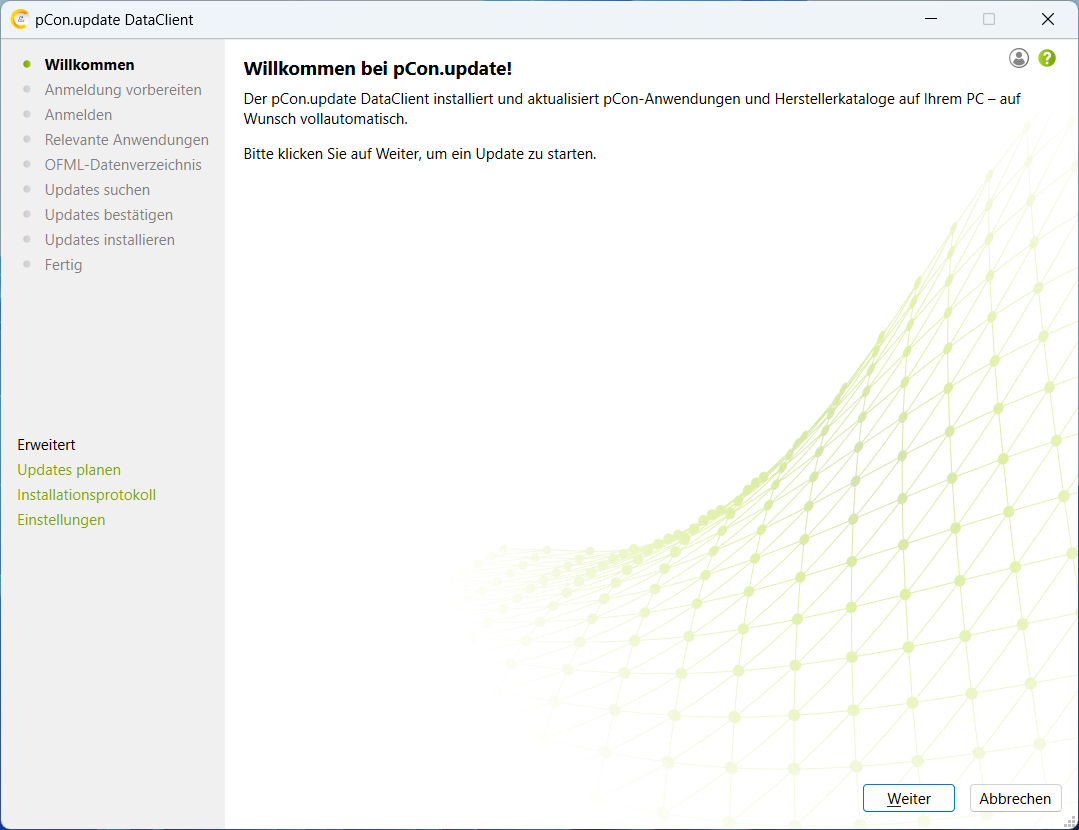Open the user account icon
The height and width of the screenshot is (830, 1079).
pos(1018,58)
